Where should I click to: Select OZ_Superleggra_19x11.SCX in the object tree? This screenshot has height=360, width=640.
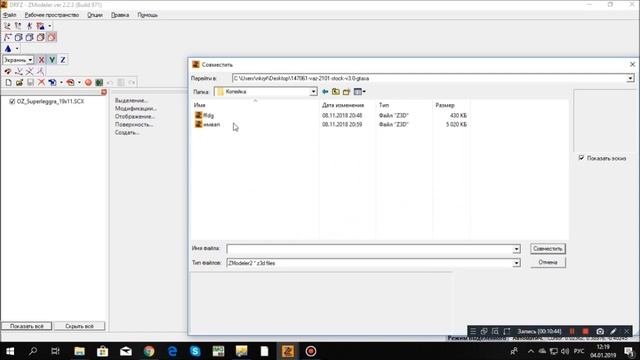pyautogui.click(x=50, y=101)
